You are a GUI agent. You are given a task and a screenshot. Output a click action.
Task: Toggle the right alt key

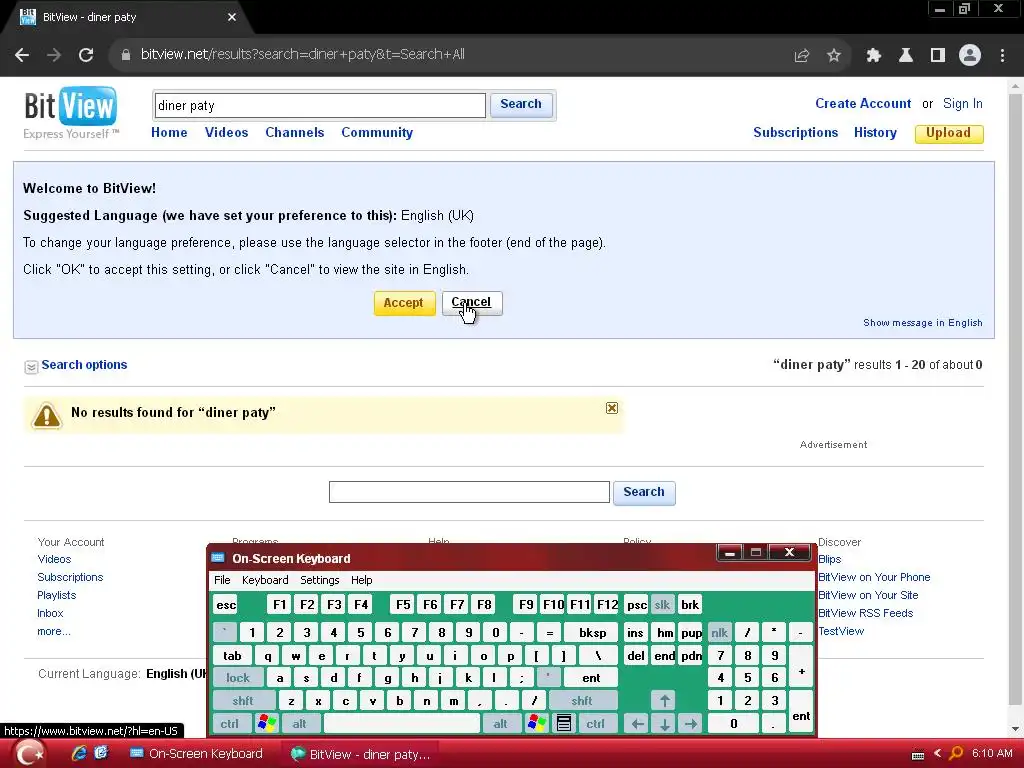click(x=500, y=723)
